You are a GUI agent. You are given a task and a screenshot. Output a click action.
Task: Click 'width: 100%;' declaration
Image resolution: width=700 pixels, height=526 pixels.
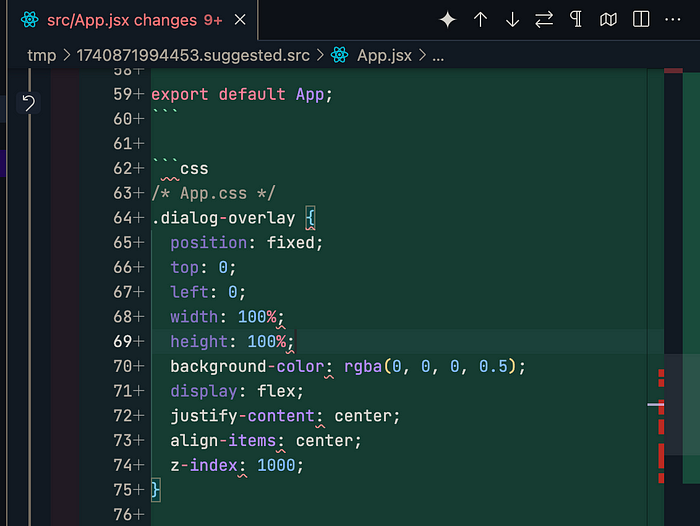click(227, 317)
